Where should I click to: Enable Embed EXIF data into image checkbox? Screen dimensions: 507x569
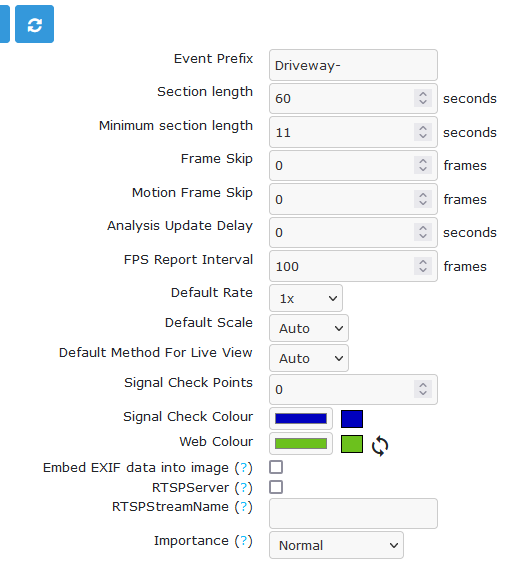276,467
